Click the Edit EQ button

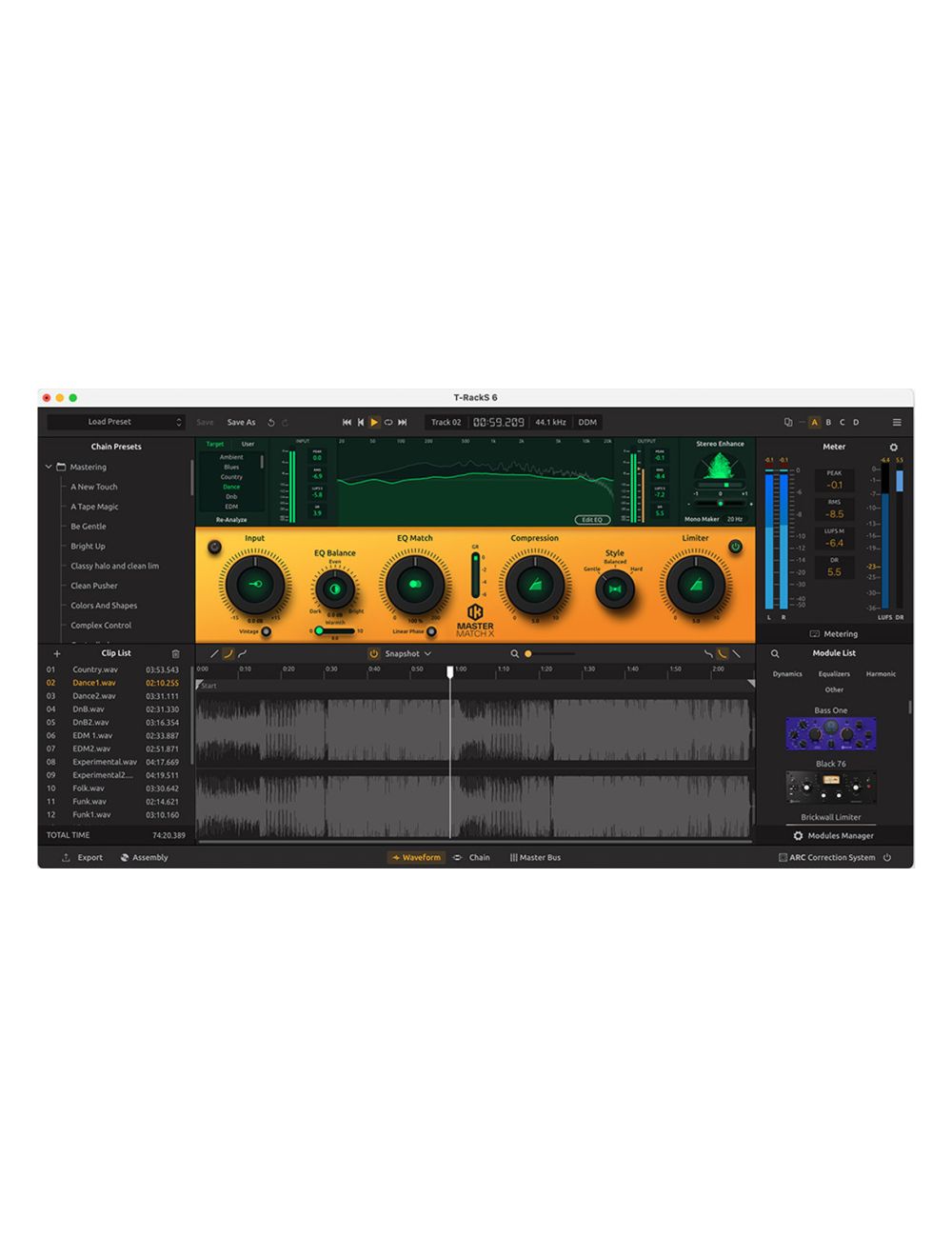(592, 520)
